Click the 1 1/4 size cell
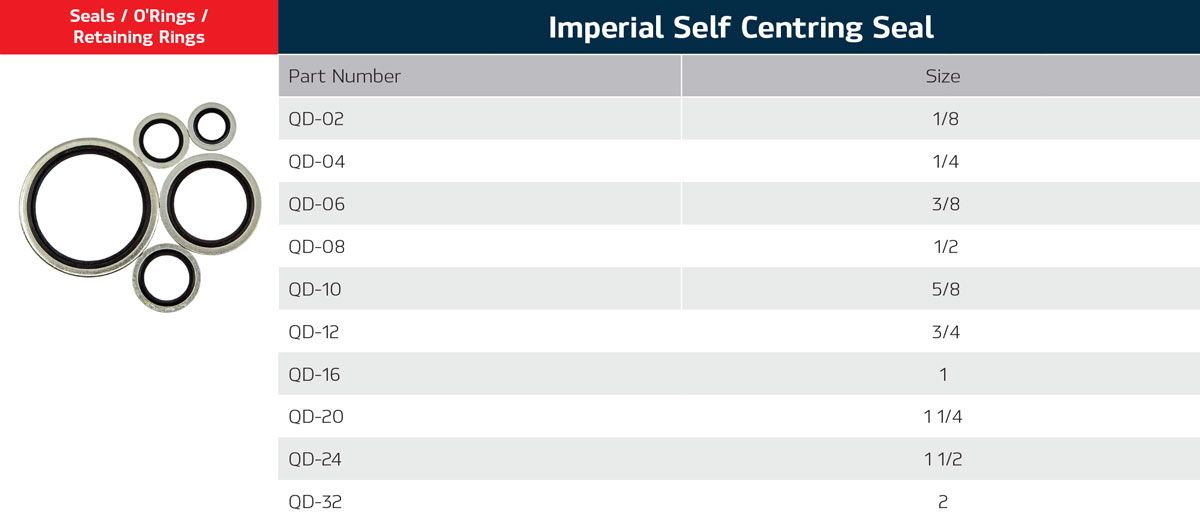This screenshot has height=527, width=1200. point(943,417)
